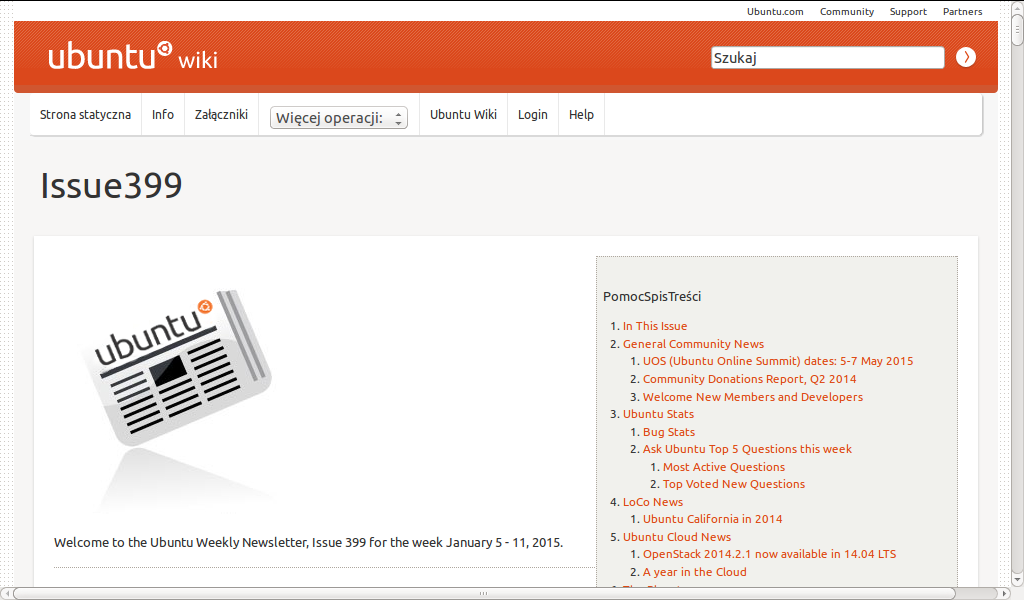Image resolution: width=1024 pixels, height=600 pixels.
Task: Open the Community top link
Action: coord(847,12)
